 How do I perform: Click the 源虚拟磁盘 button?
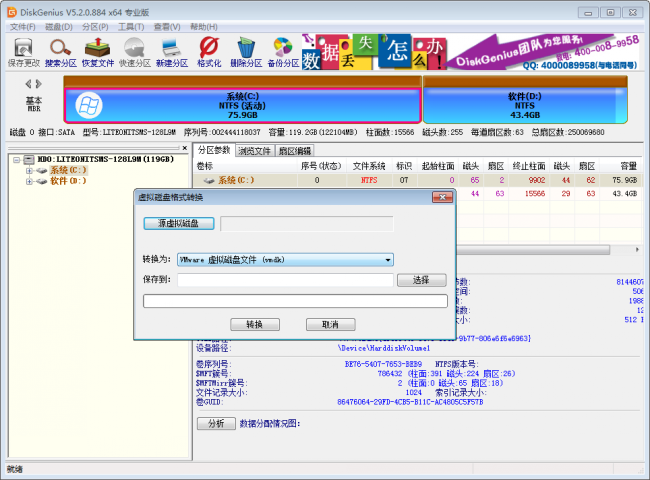click(179, 223)
